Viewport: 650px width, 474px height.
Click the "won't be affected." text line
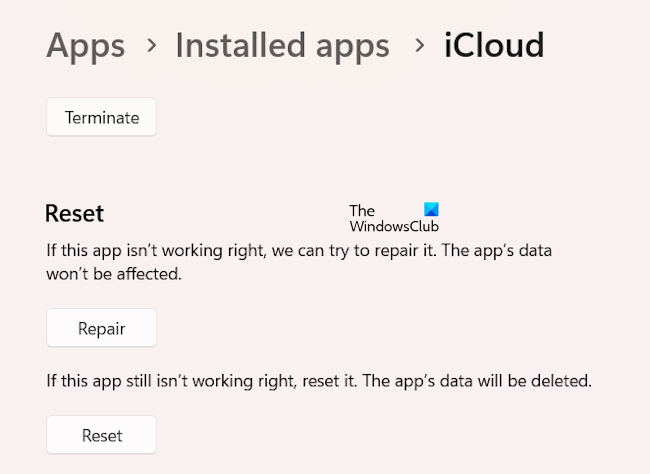[114, 274]
